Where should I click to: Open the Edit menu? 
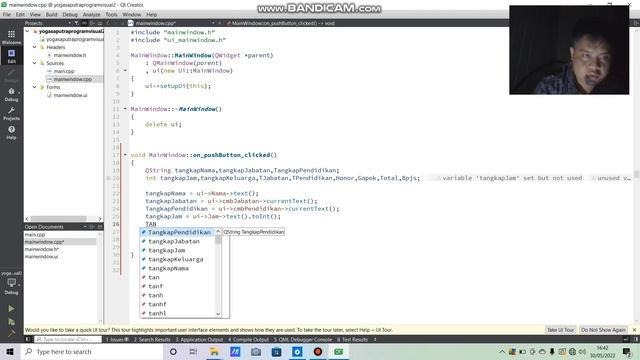[20, 14]
